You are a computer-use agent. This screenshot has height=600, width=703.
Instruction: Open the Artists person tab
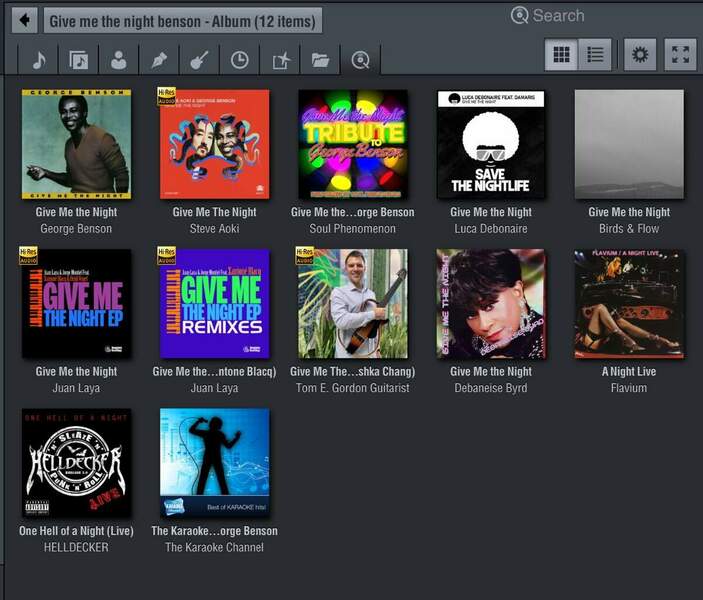(x=119, y=59)
